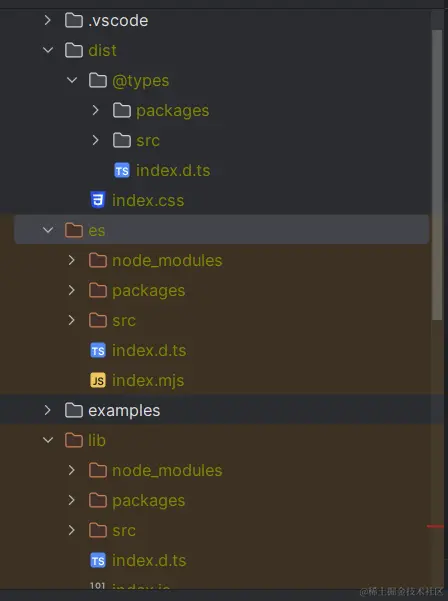Click the orange es folder icon
The image size is (448, 601).
(x=74, y=230)
